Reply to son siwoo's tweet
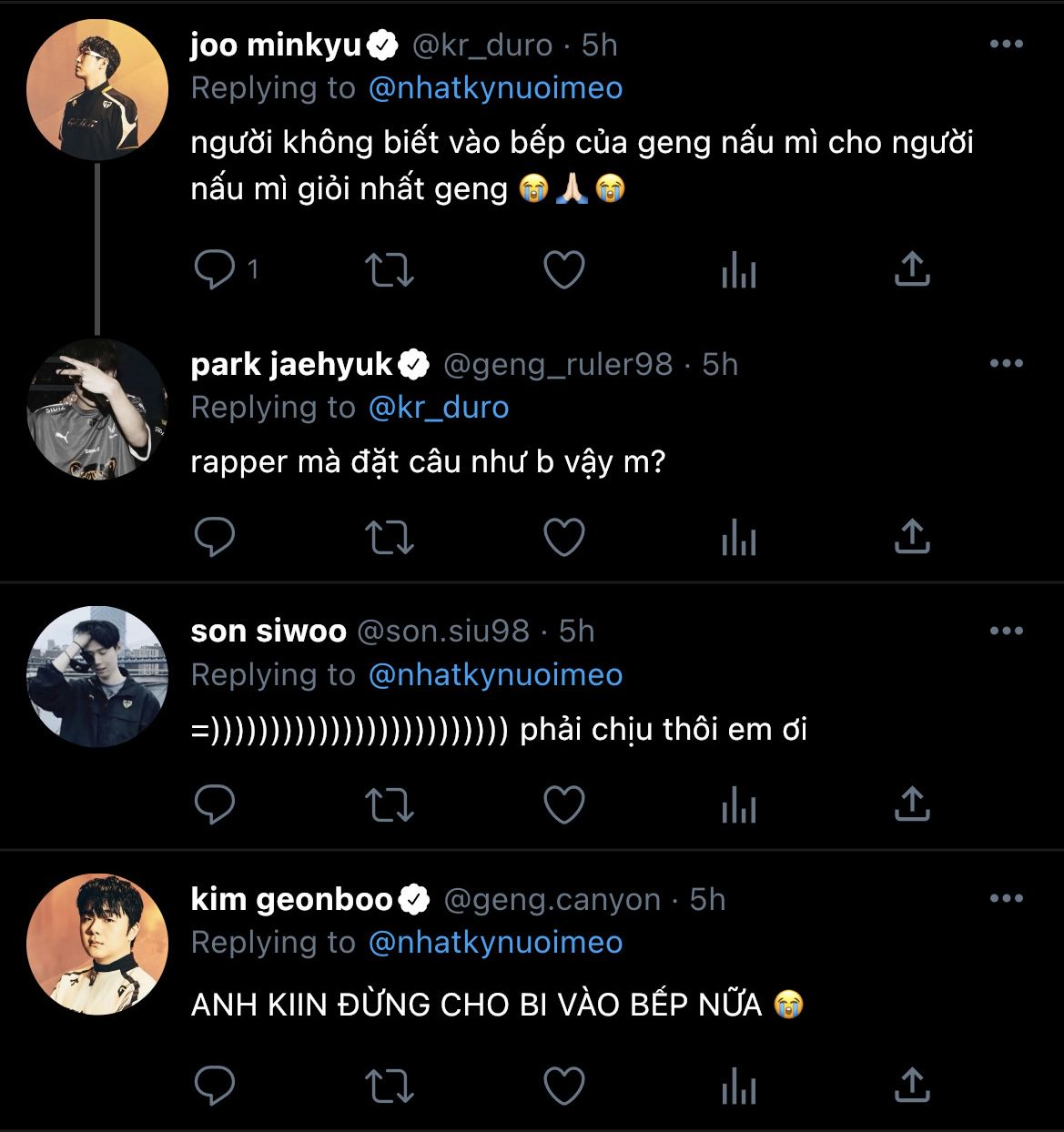 [215, 804]
